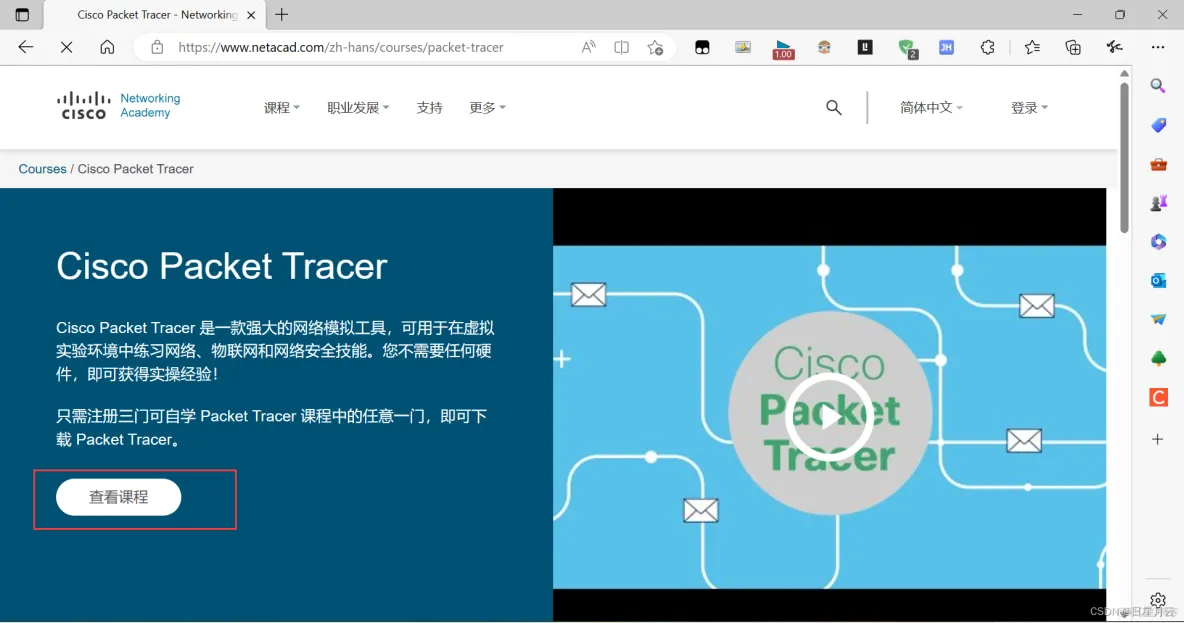Open the sidebar Outlook icon

point(1158,281)
